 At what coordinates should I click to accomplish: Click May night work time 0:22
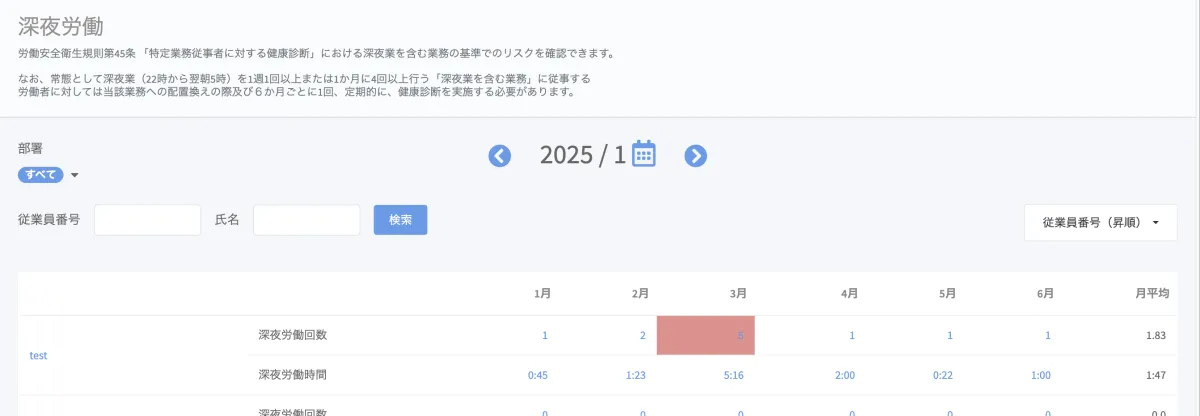click(943, 375)
